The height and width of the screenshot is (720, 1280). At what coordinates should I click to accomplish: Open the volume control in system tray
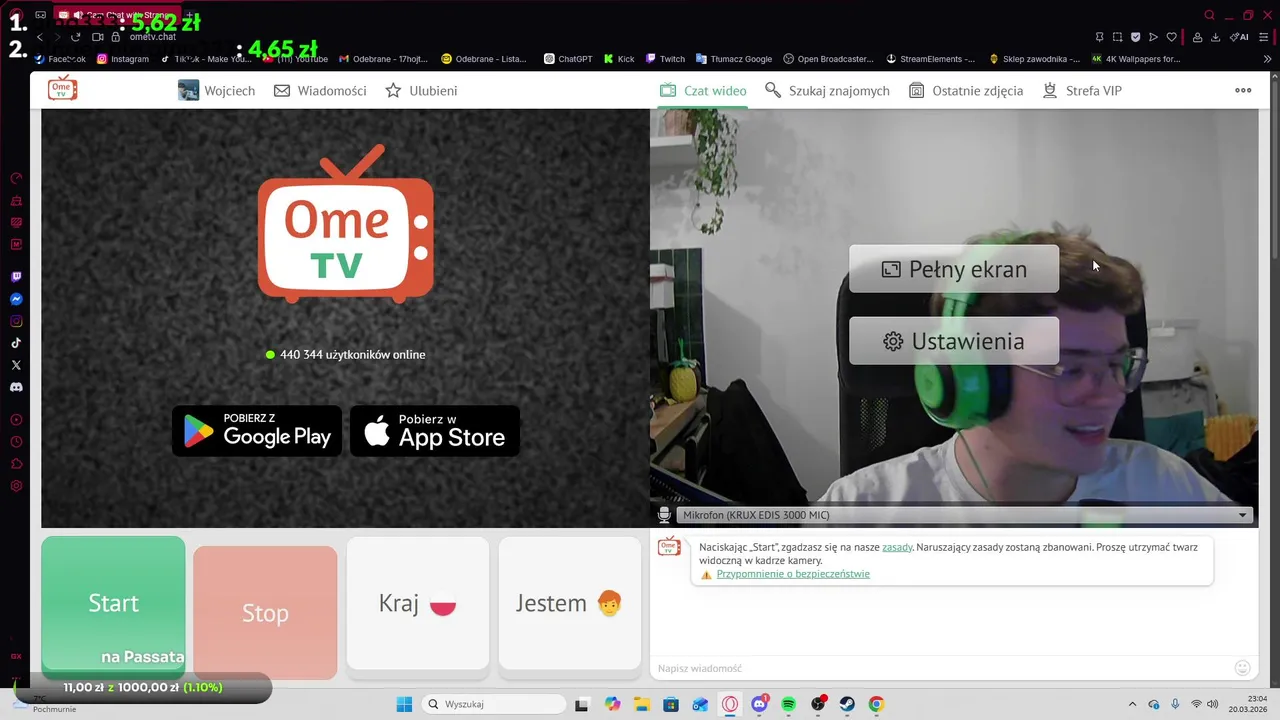[1213, 704]
